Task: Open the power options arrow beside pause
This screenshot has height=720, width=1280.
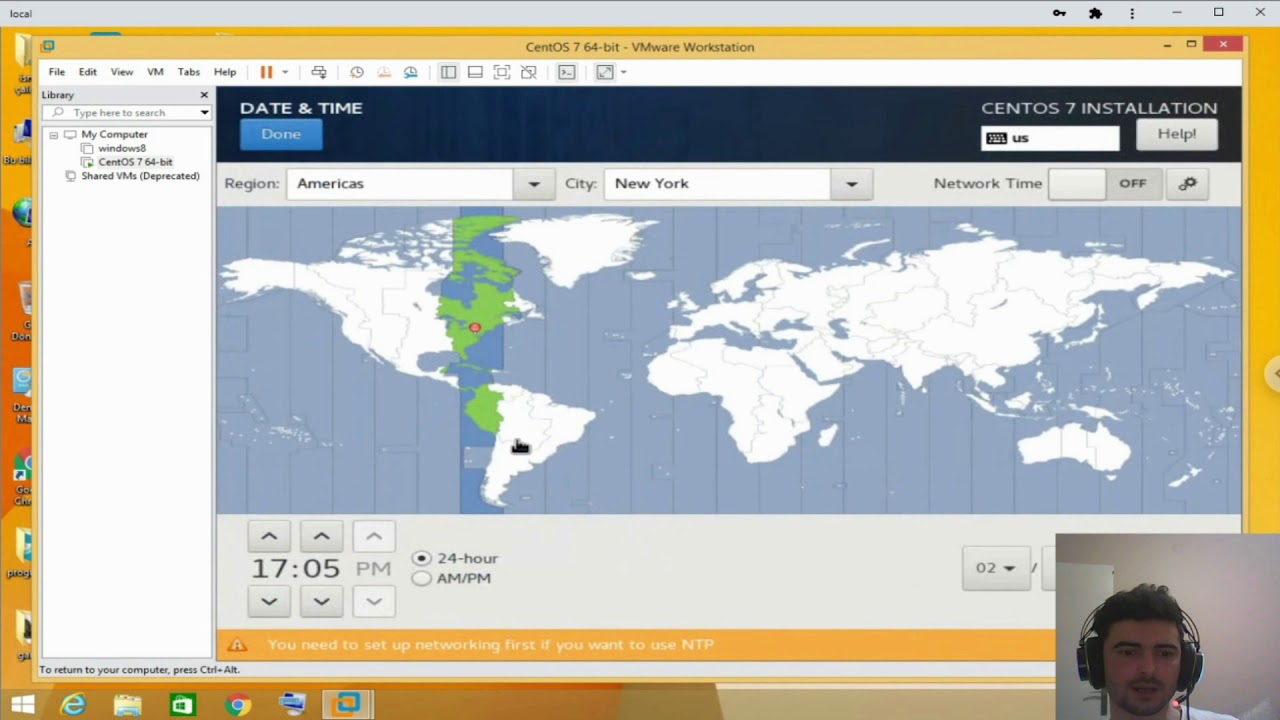Action: [285, 72]
